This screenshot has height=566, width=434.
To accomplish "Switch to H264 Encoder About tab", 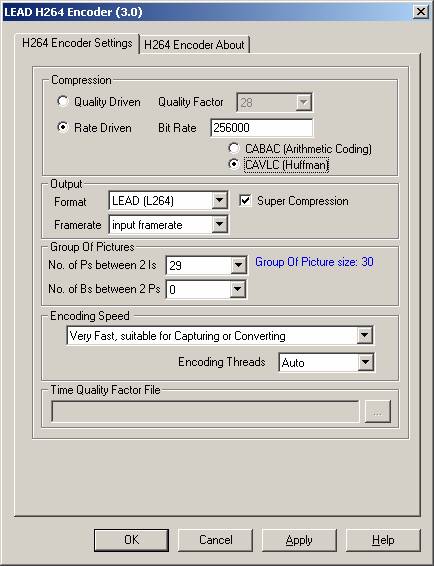I will pyautogui.click(x=194, y=45).
